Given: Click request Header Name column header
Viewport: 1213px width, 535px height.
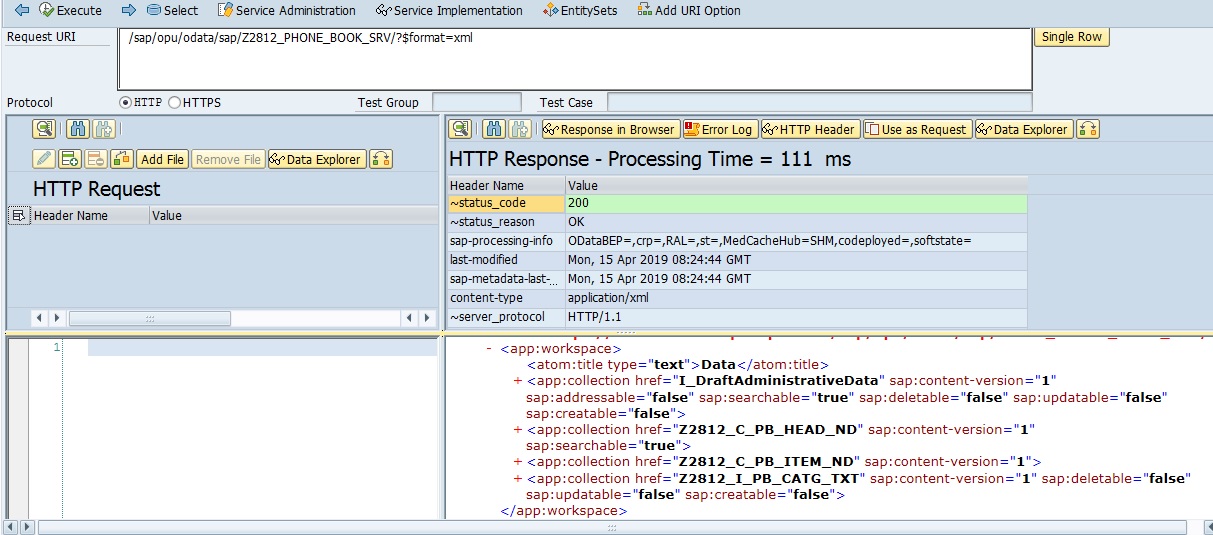Looking at the screenshot, I should 90,215.
